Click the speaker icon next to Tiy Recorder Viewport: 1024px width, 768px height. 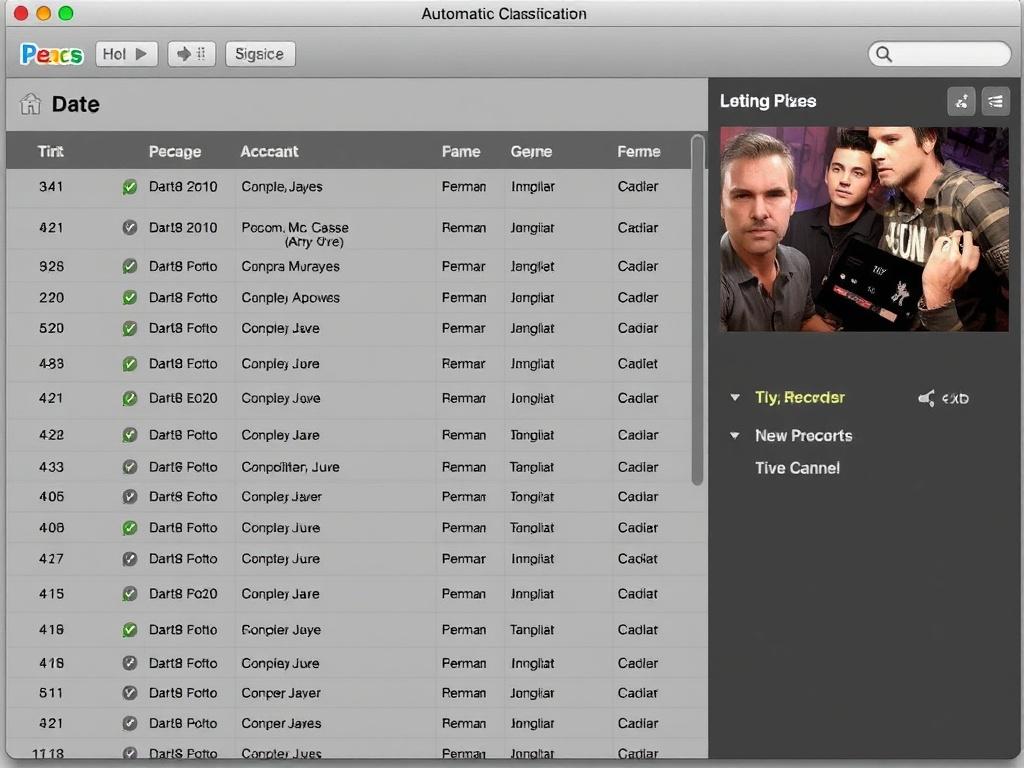coord(927,399)
